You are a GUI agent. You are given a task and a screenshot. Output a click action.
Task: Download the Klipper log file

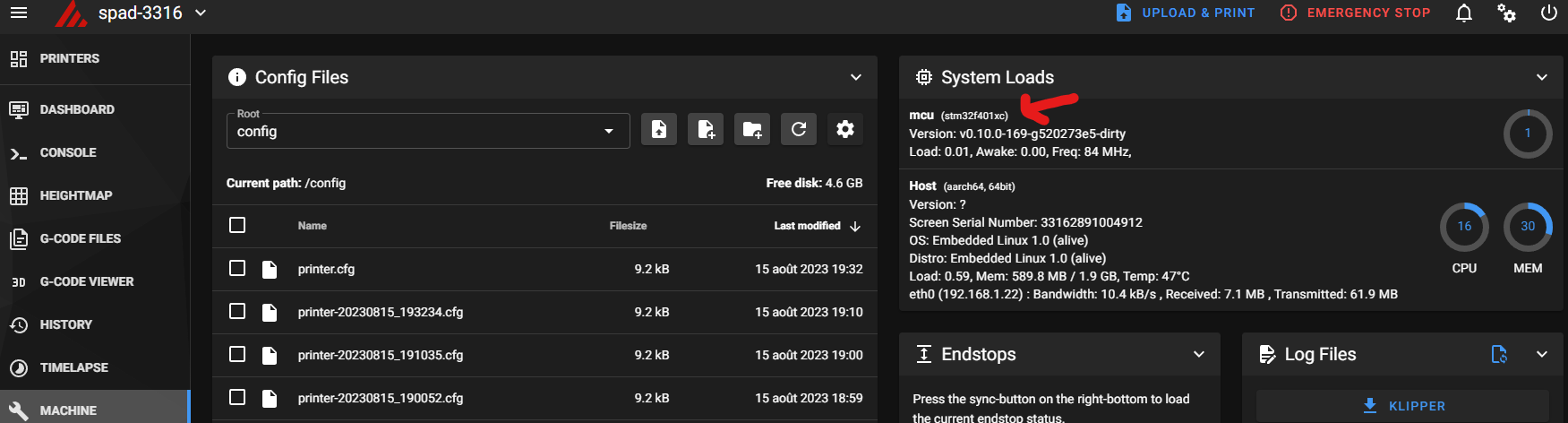[1402, 406]
